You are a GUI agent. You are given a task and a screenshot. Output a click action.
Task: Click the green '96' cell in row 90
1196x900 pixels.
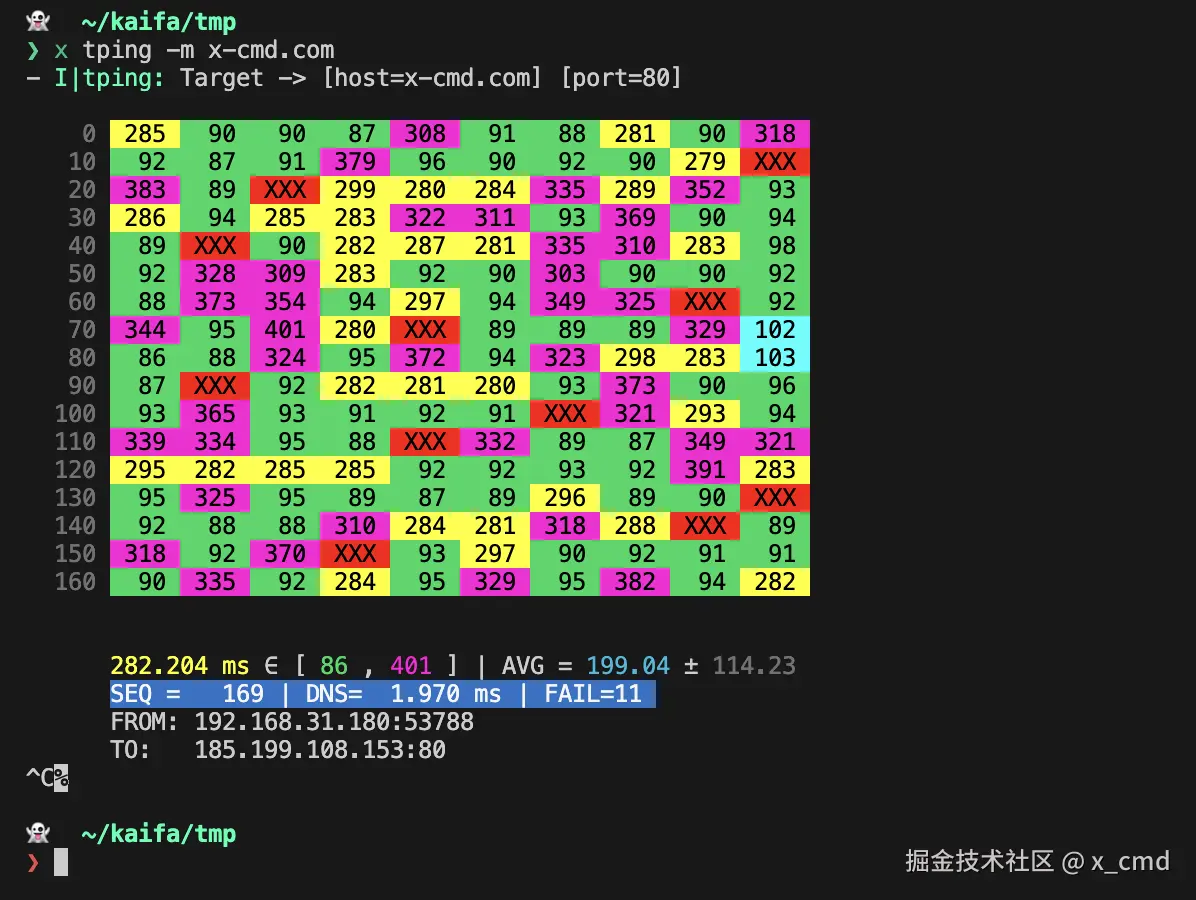775,386
